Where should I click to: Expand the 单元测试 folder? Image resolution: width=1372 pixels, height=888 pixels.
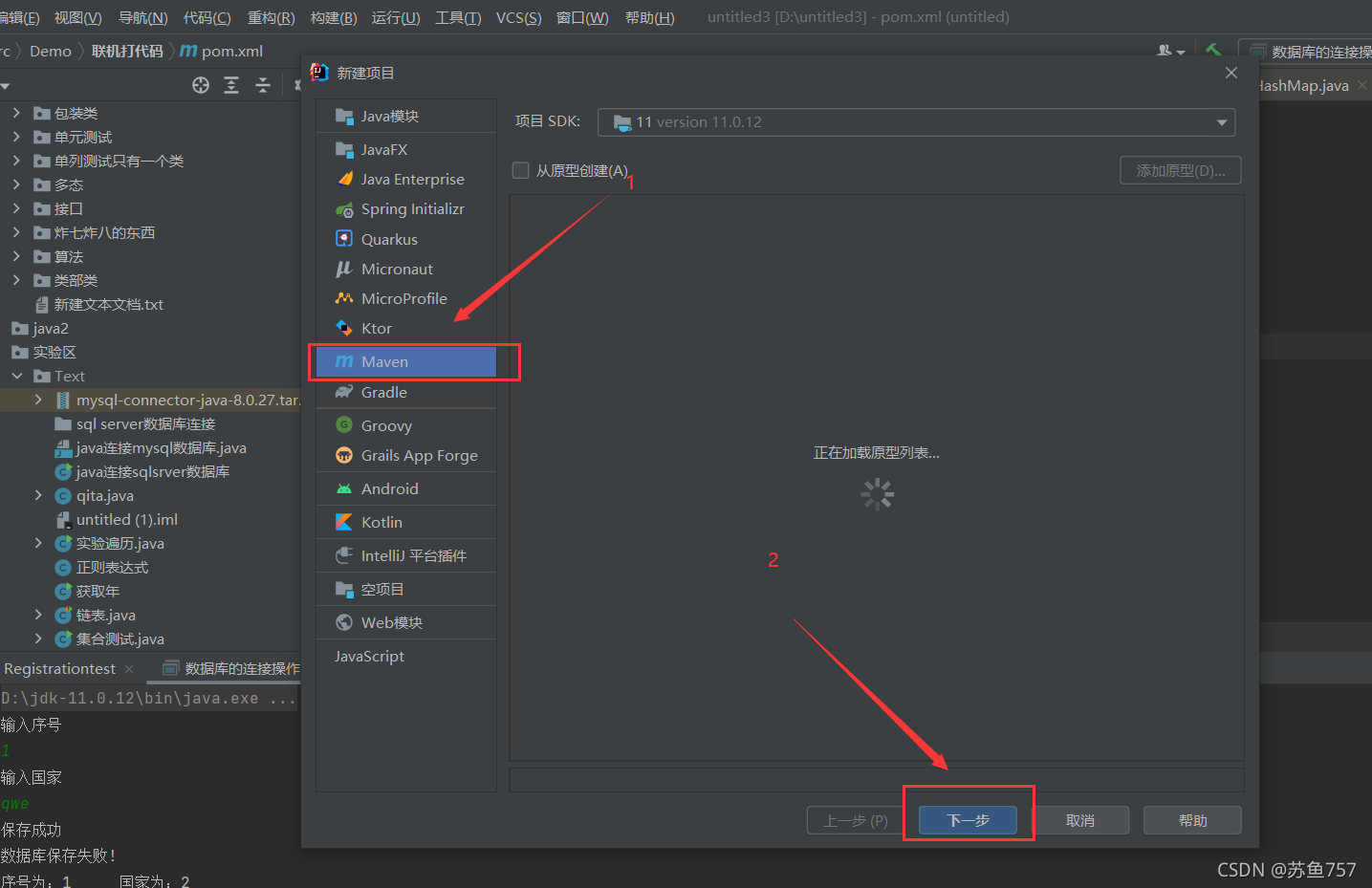click(16, 137)
